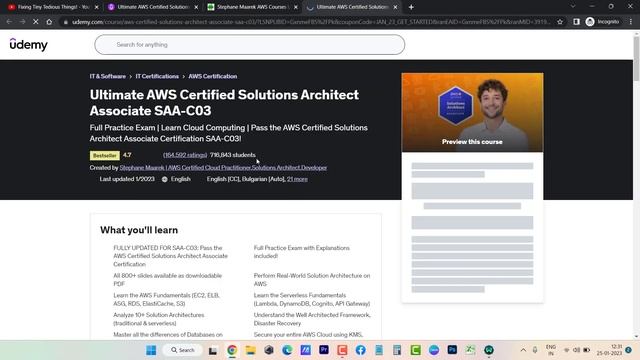Viewport: 640px width, 360px height.
Task: Focus the Search for anything field
Action: coord(249,44)
